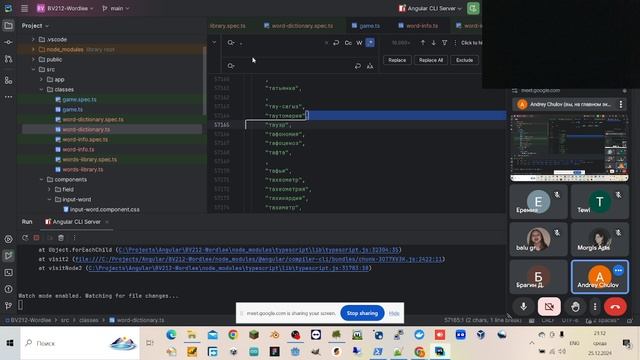Collapse the replace field chevron

click(x=214, y=42)
